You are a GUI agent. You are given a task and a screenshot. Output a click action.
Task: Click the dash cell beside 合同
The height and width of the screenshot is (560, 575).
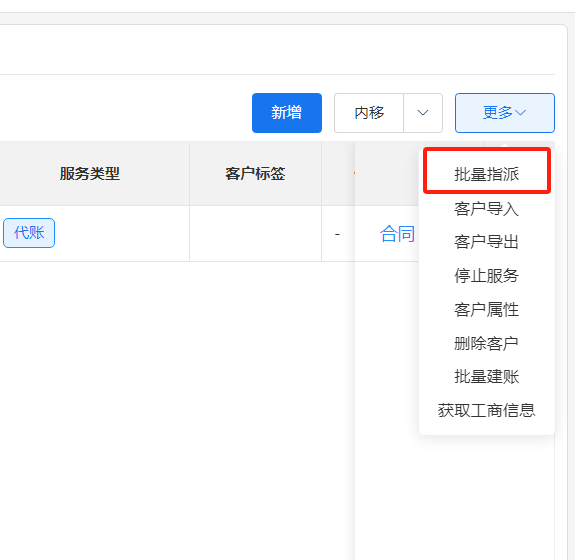pyautogui.click(x=338, y=234)
